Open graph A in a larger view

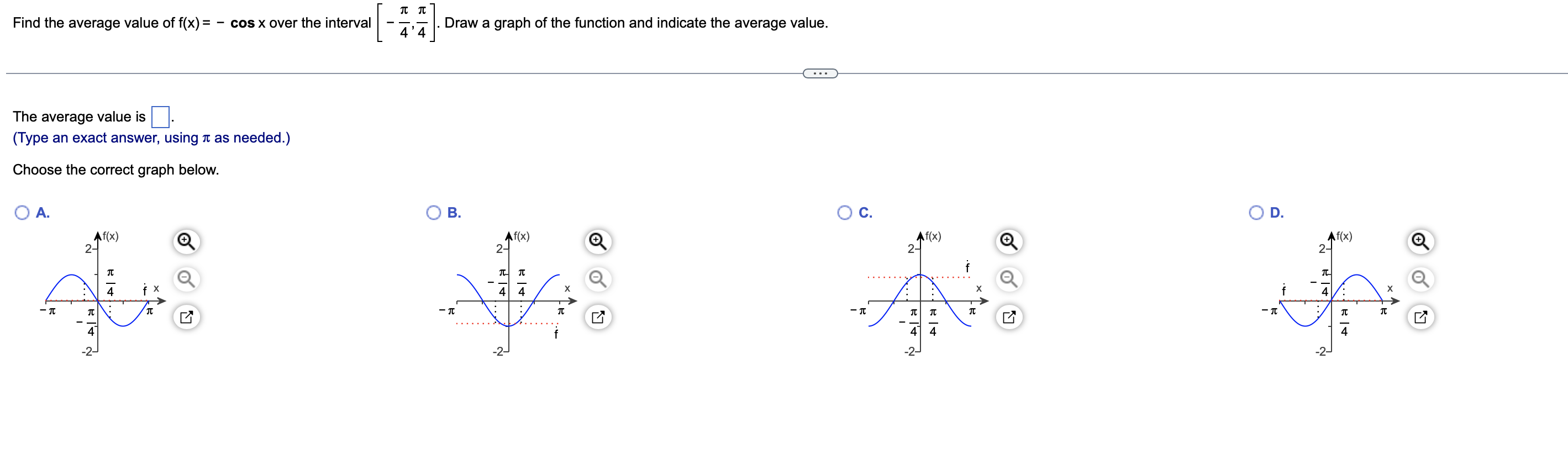tap(186, 317)
